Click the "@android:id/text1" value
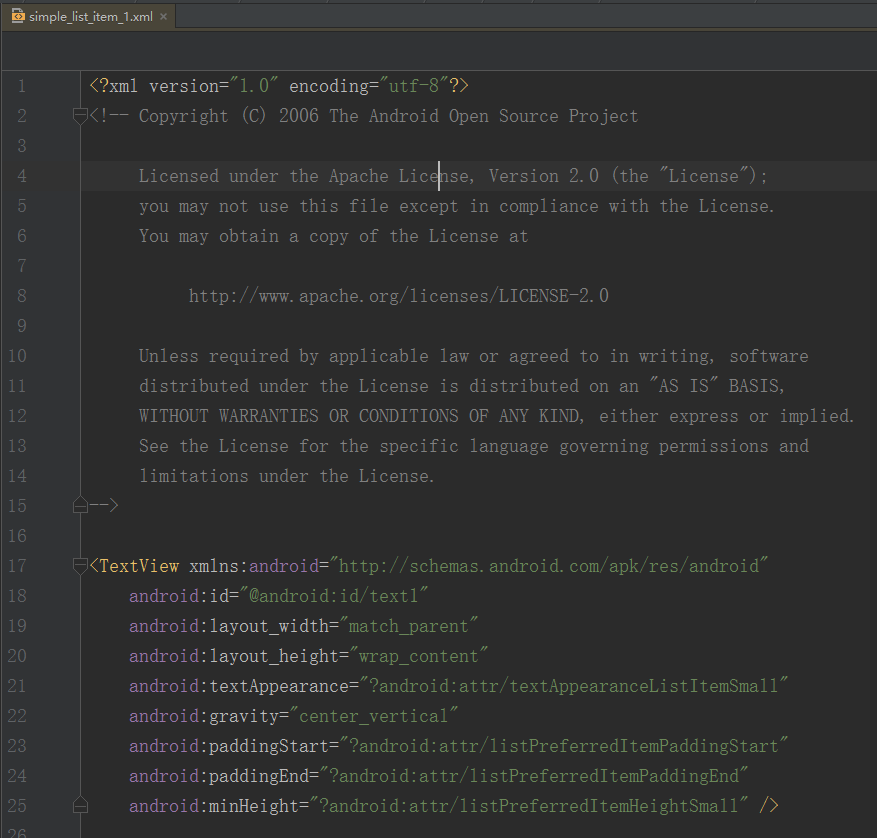The image size is (877, 838). (x=334, y=596)
